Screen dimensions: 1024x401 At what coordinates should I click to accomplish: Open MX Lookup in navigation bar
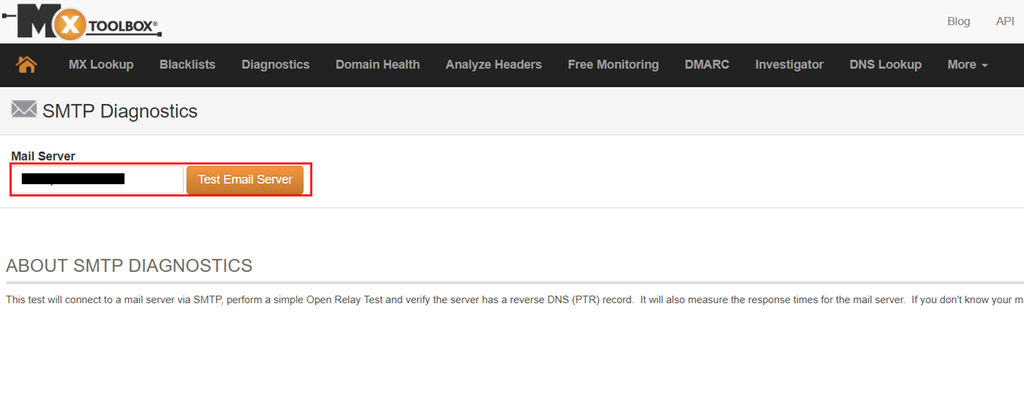(101, 65)
